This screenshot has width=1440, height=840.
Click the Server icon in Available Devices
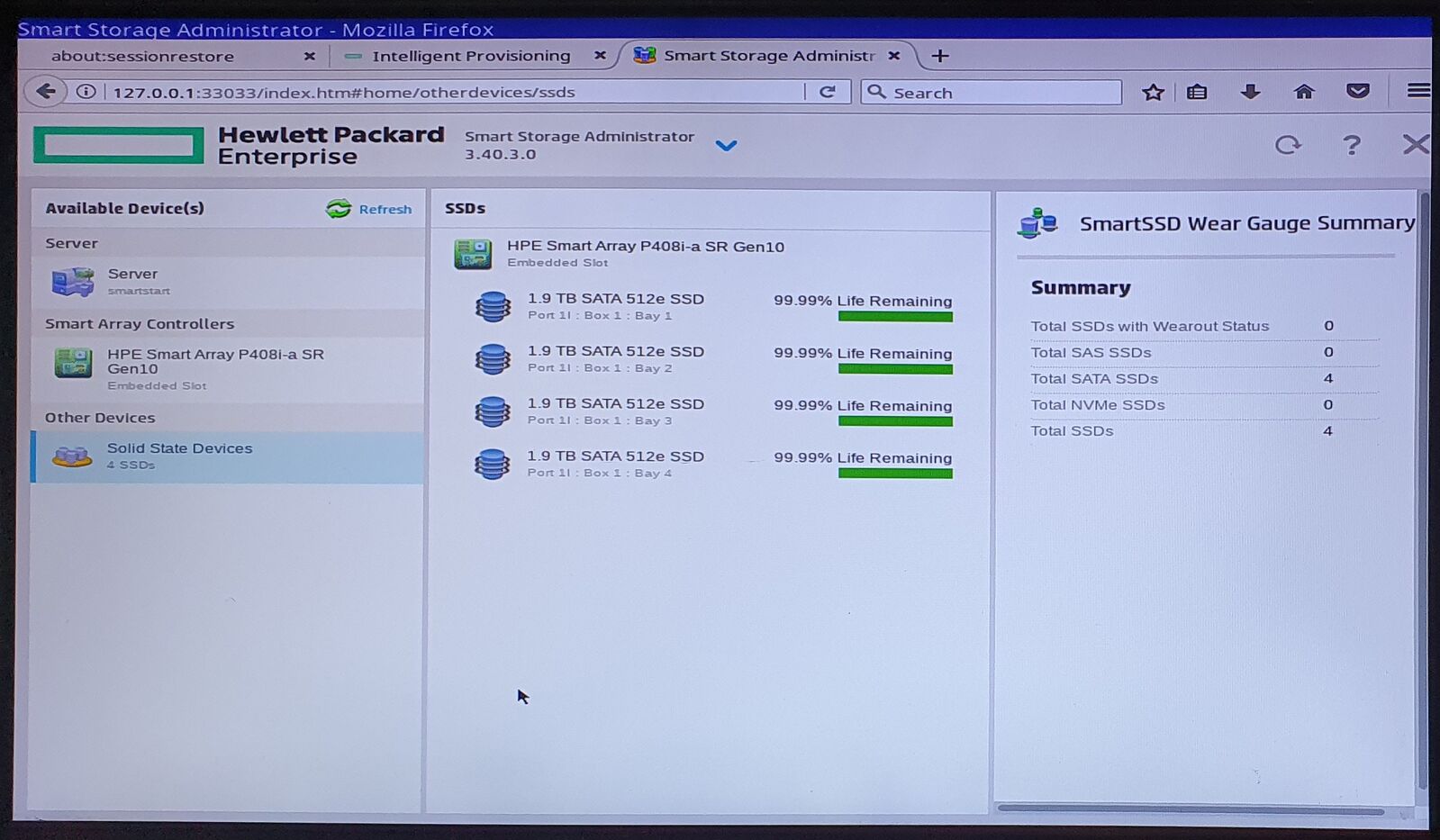72,281
